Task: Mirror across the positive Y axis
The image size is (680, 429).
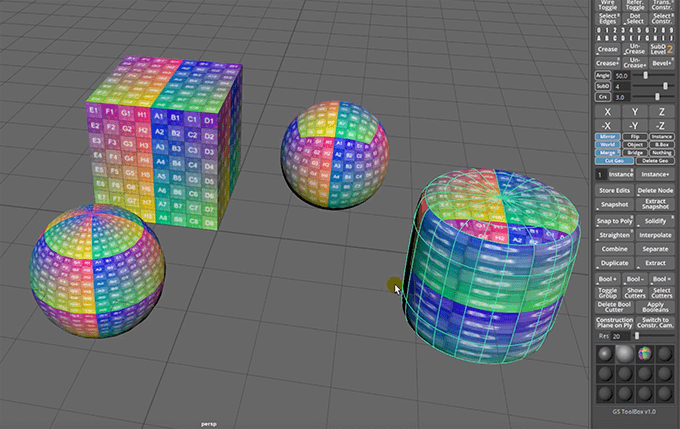Action: (635, 112)
